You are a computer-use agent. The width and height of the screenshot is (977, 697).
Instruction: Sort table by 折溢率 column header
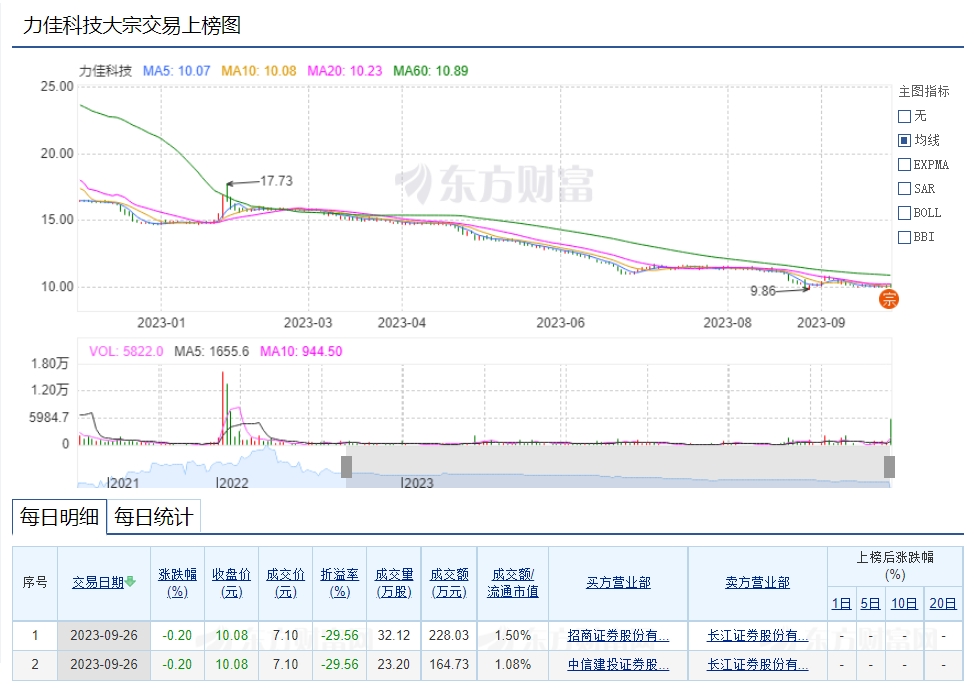point(339,582)
